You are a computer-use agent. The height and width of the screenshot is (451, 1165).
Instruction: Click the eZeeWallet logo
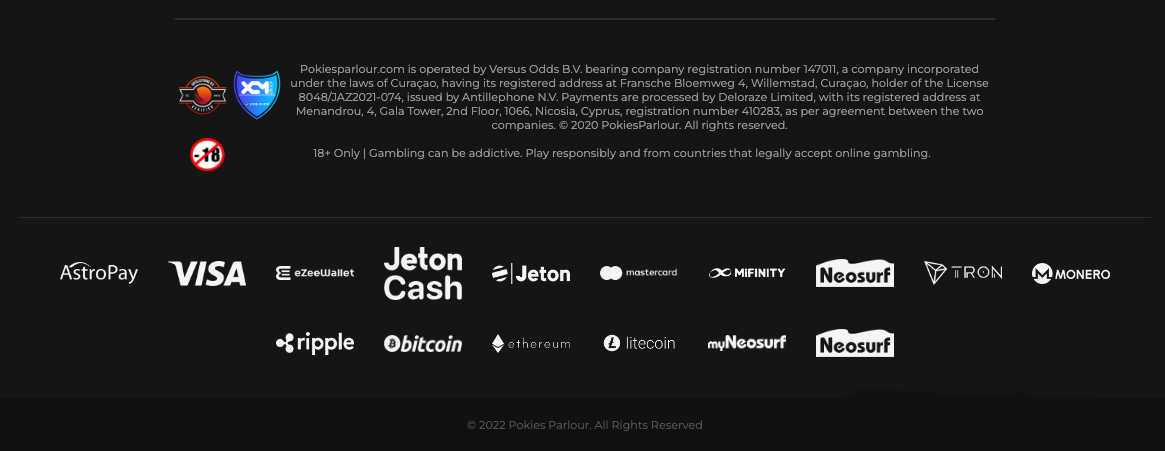point(315,273)
